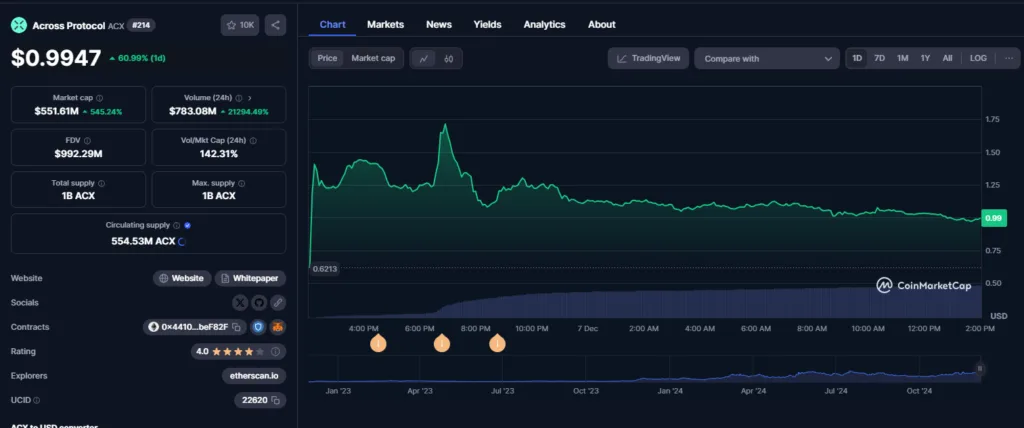Click the 142.31% Vol/Mkt Cap value
1024x428 pixels.
coord(219,154)
